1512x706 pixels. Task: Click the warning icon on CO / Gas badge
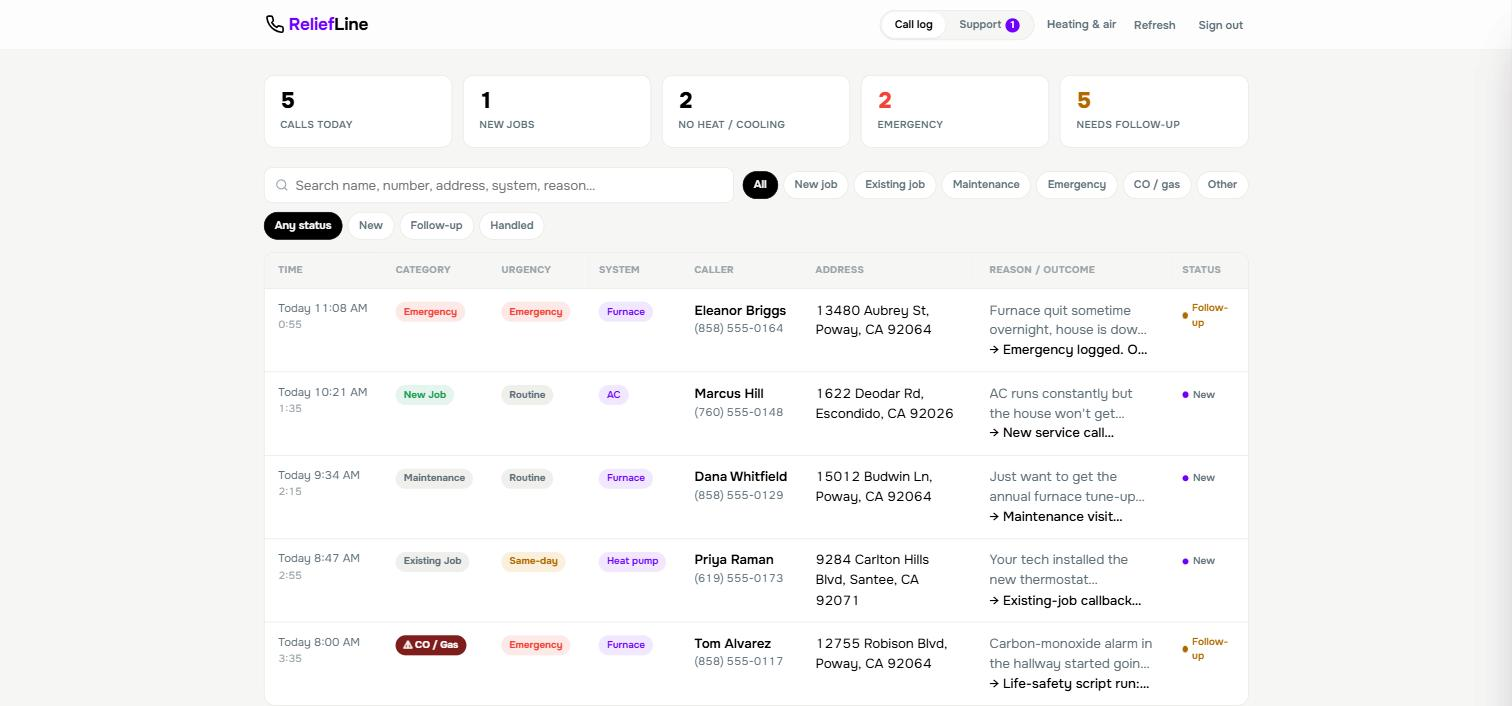407,645
